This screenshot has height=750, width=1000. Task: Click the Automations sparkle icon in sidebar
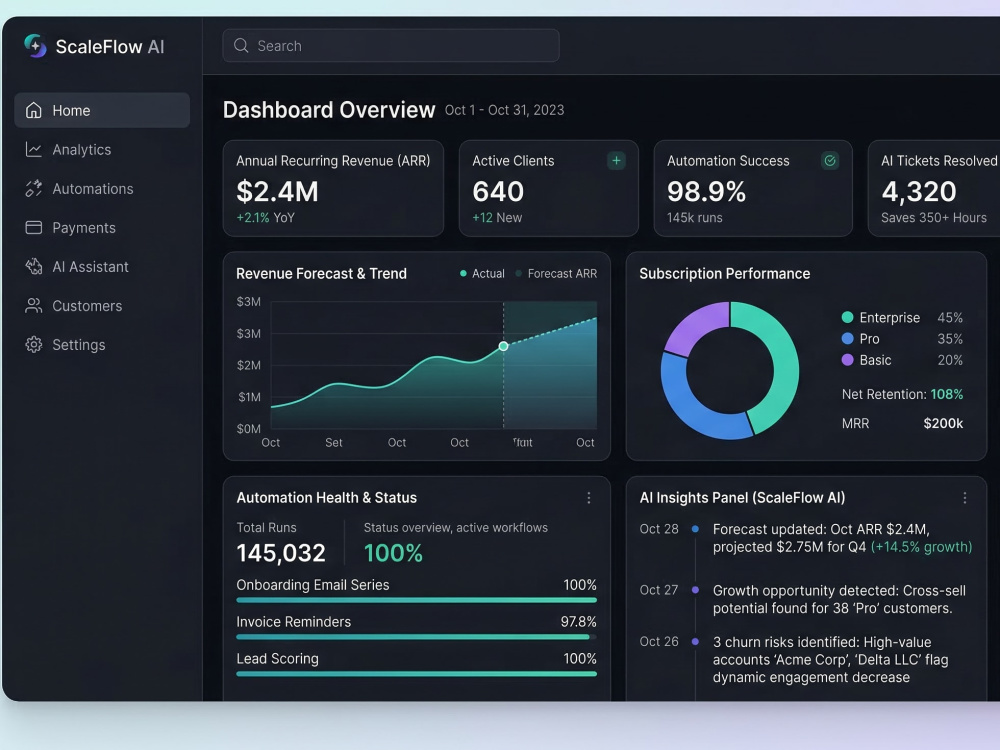34,188
